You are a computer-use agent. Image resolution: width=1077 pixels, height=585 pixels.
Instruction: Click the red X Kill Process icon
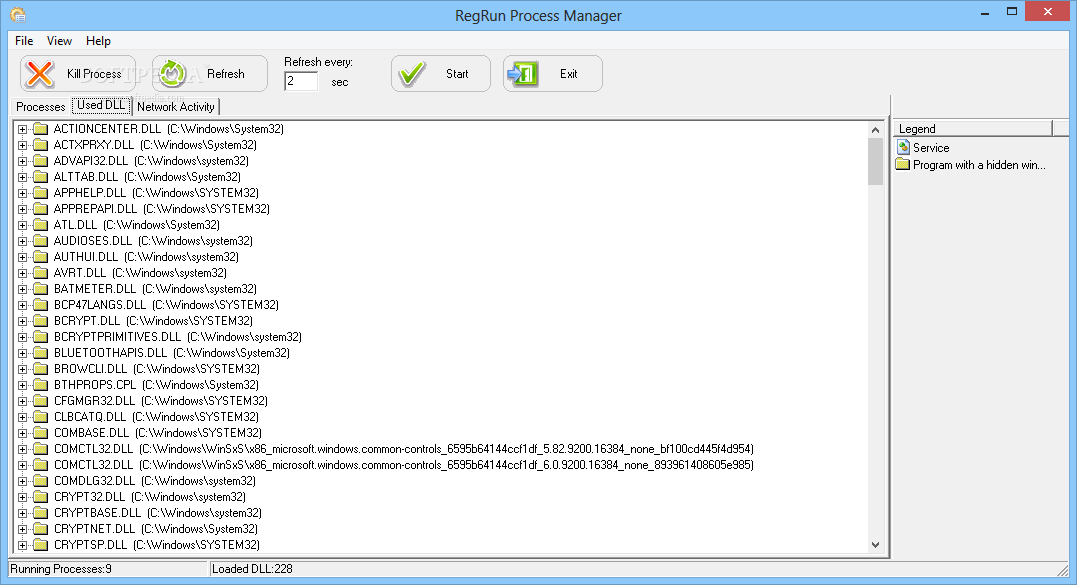coord(40,73)
